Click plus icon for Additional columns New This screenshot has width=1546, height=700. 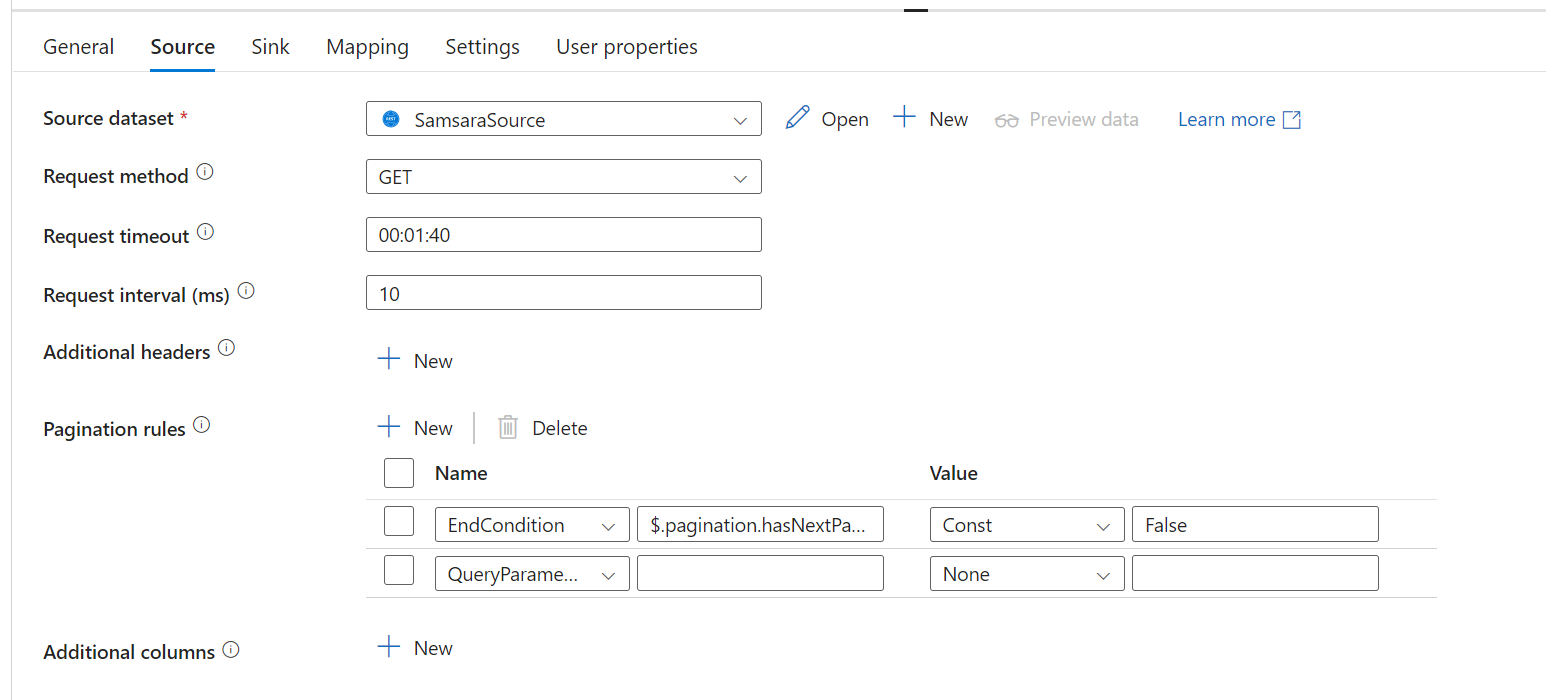click(389, 647)
